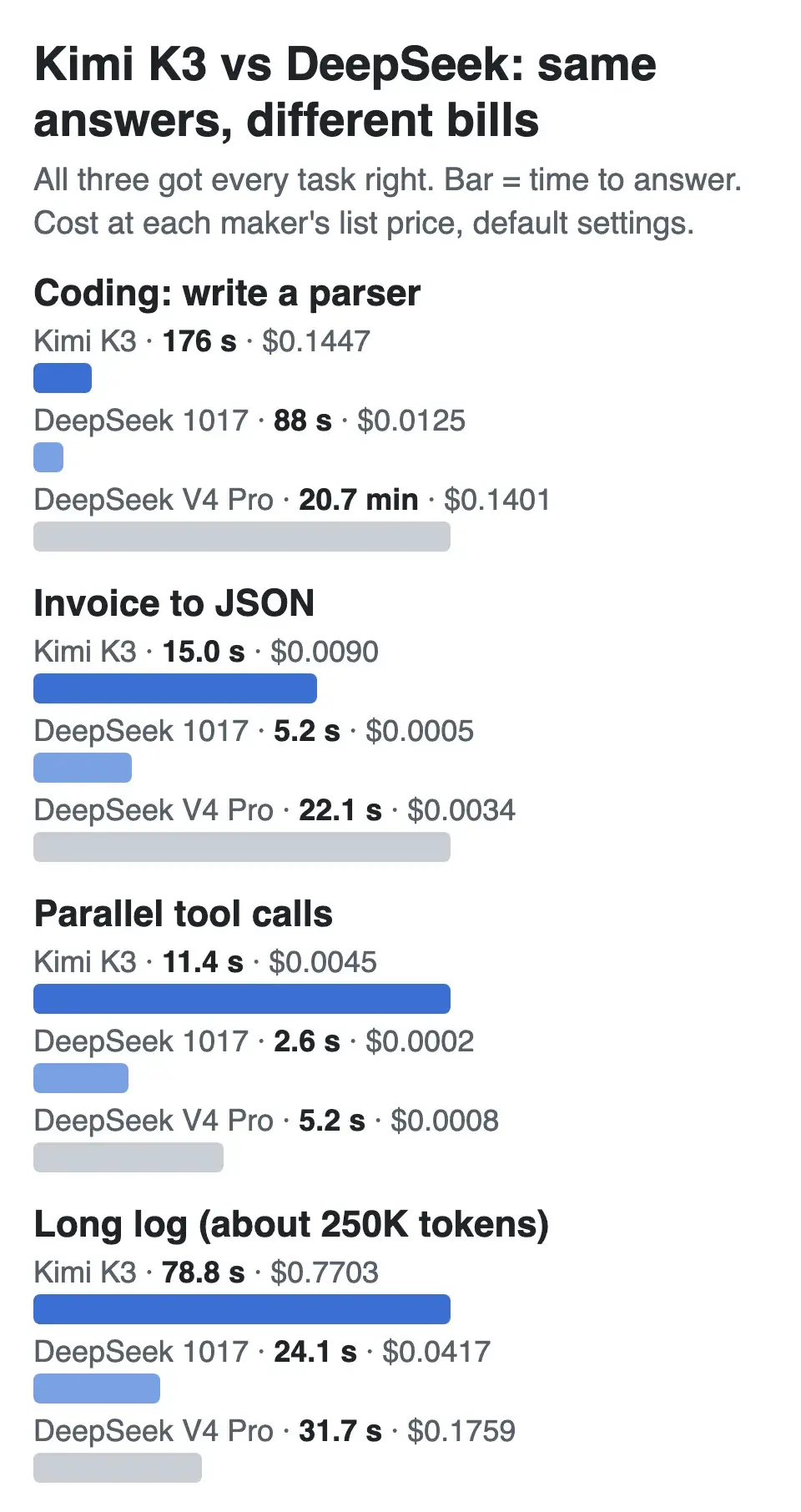Click the 'Kimi K3 · 176 s · $0.1447' label
This screenshot has width=801, height=1512.
coord(202,341)
